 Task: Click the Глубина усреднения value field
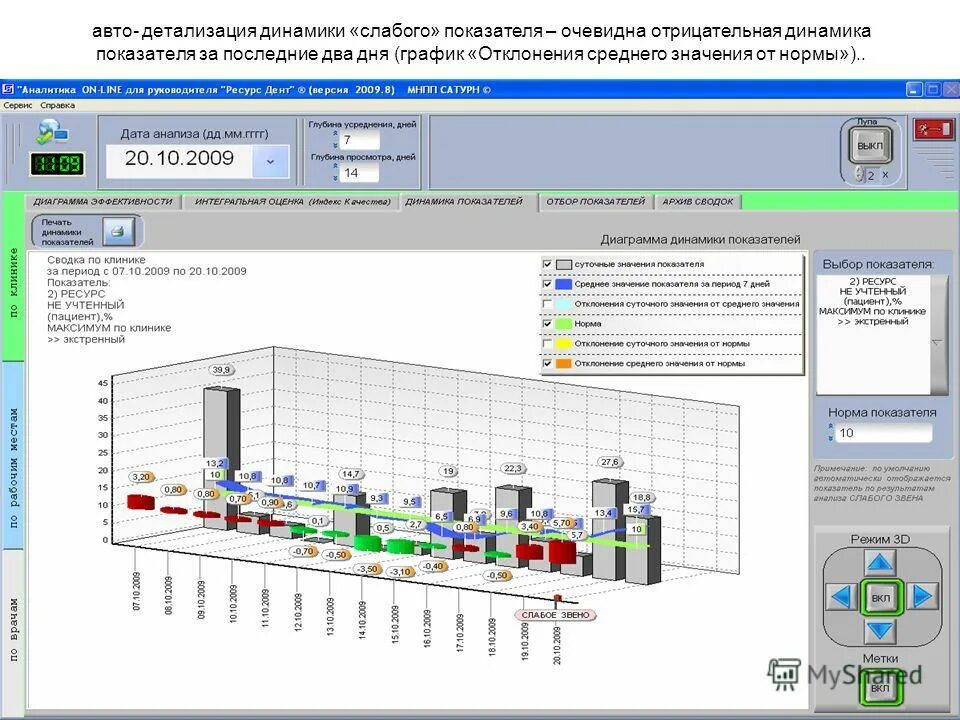(x=359, y=140)
